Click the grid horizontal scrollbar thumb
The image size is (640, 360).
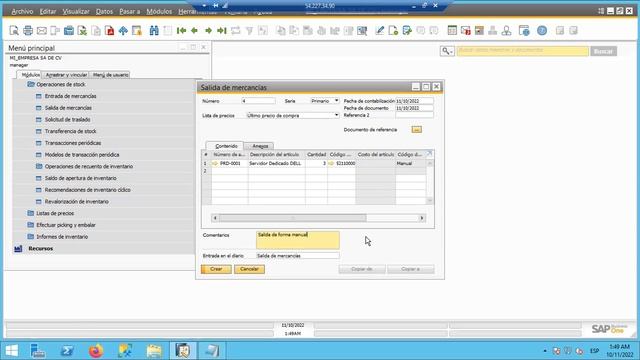click(292, 218)
